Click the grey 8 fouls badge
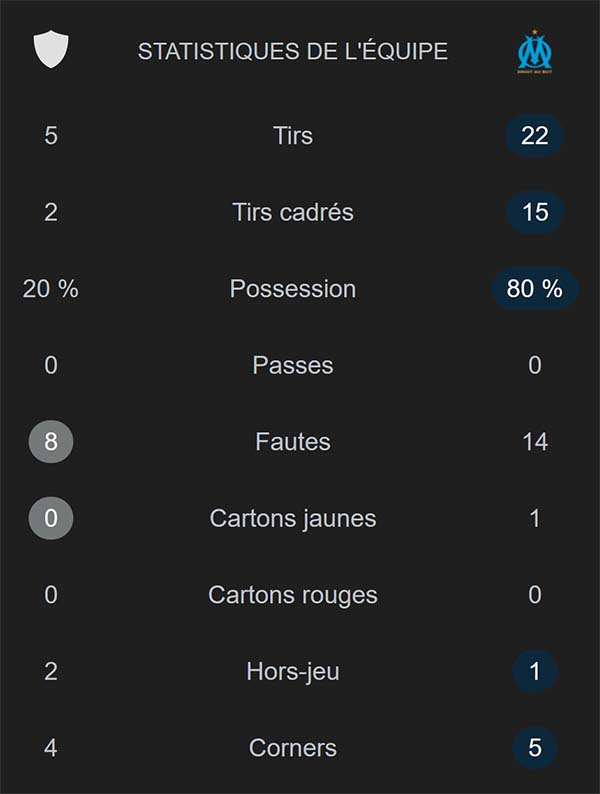 51,442
